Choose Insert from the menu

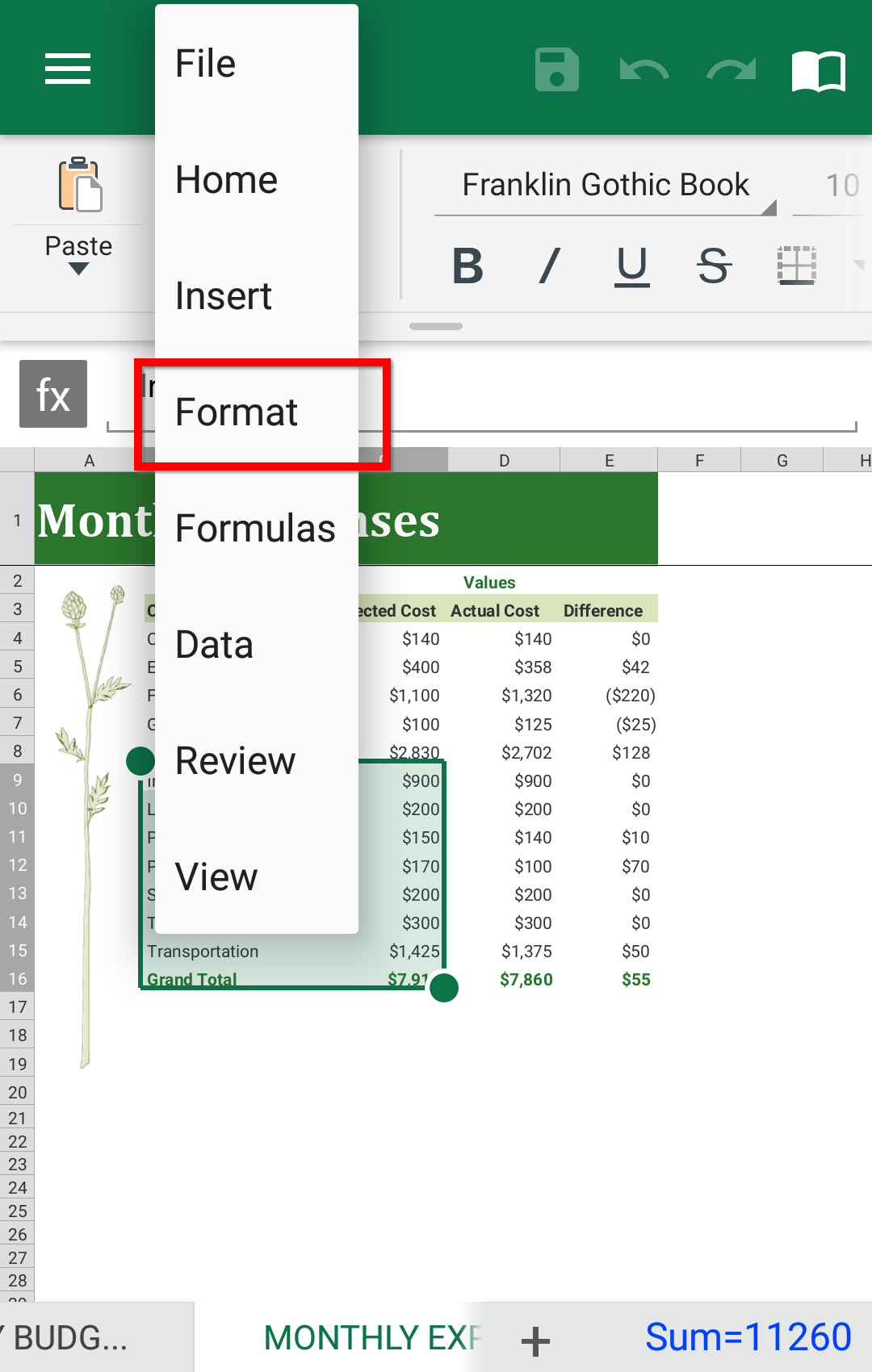pos(257,295)
